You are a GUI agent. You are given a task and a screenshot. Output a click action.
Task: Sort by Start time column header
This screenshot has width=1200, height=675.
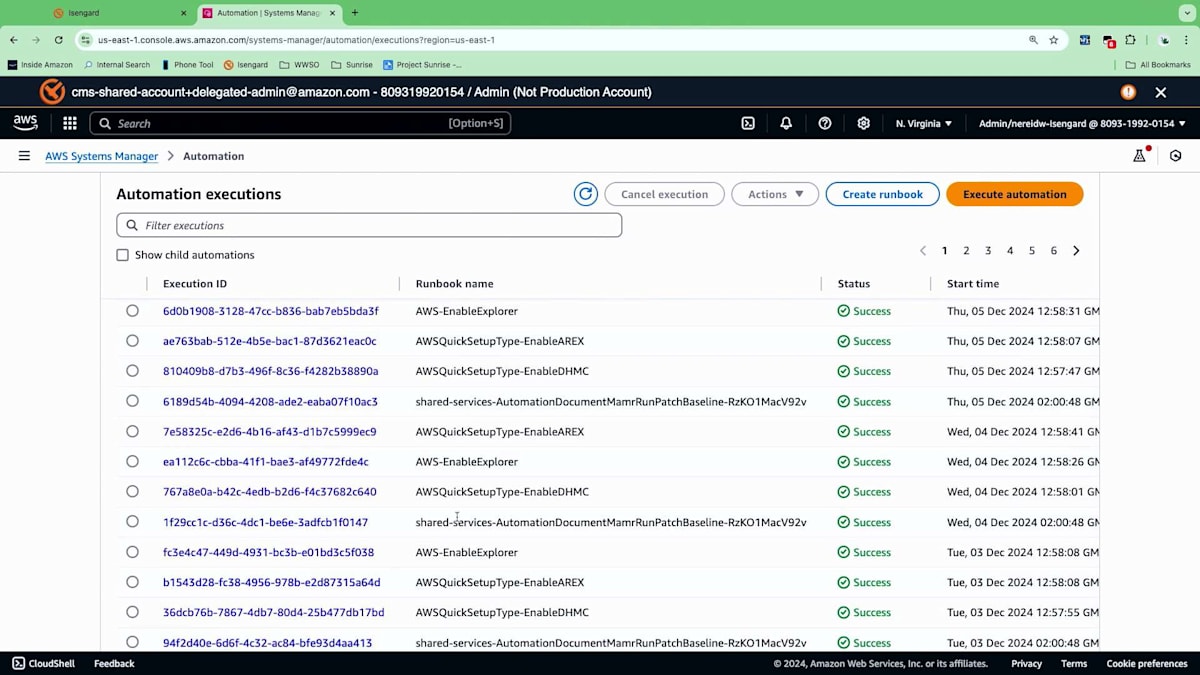pos(973,284)
